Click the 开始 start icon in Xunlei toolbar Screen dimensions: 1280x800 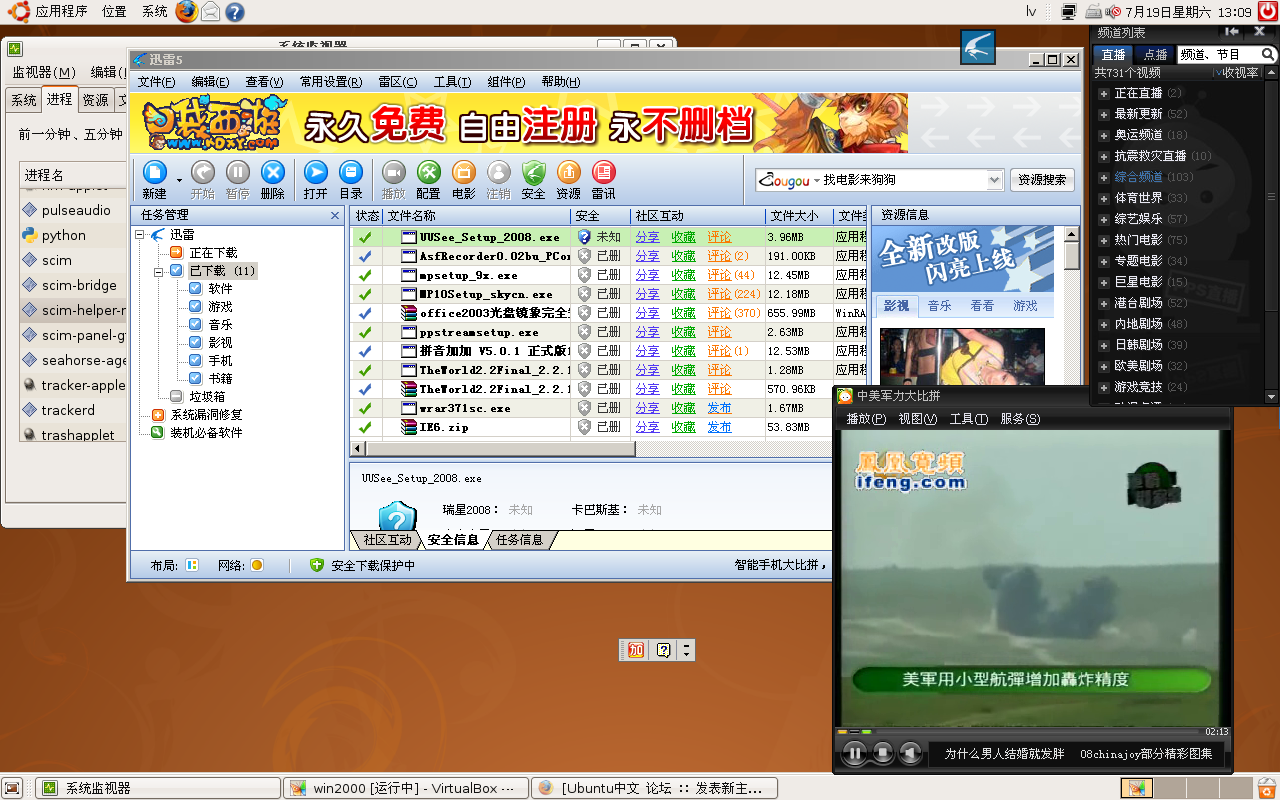(203, 172)
